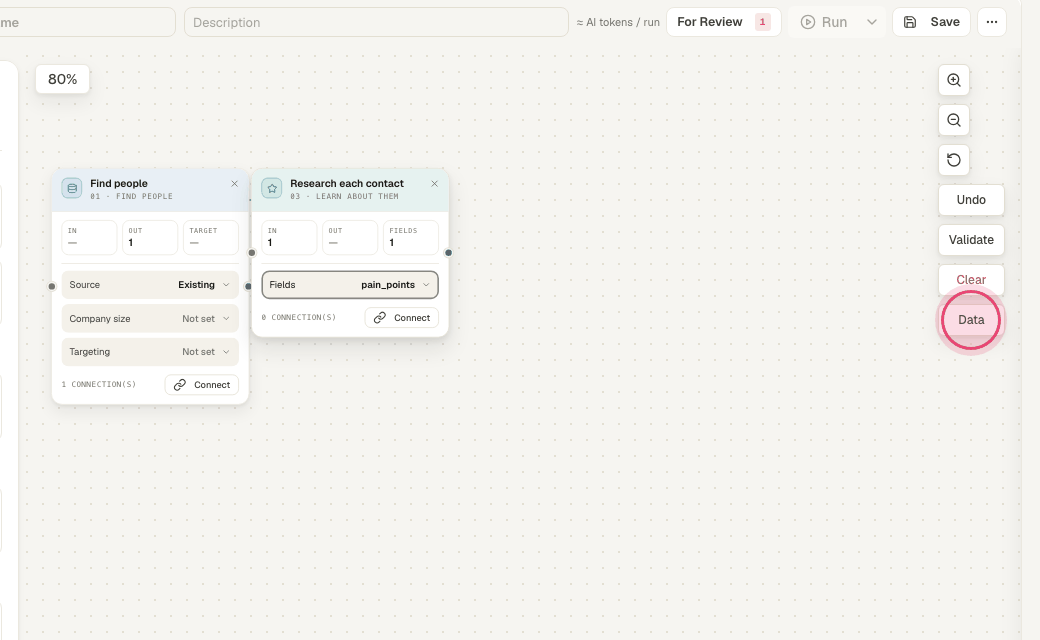
Task: Close the Research each contact node
Action: point(434,184)
